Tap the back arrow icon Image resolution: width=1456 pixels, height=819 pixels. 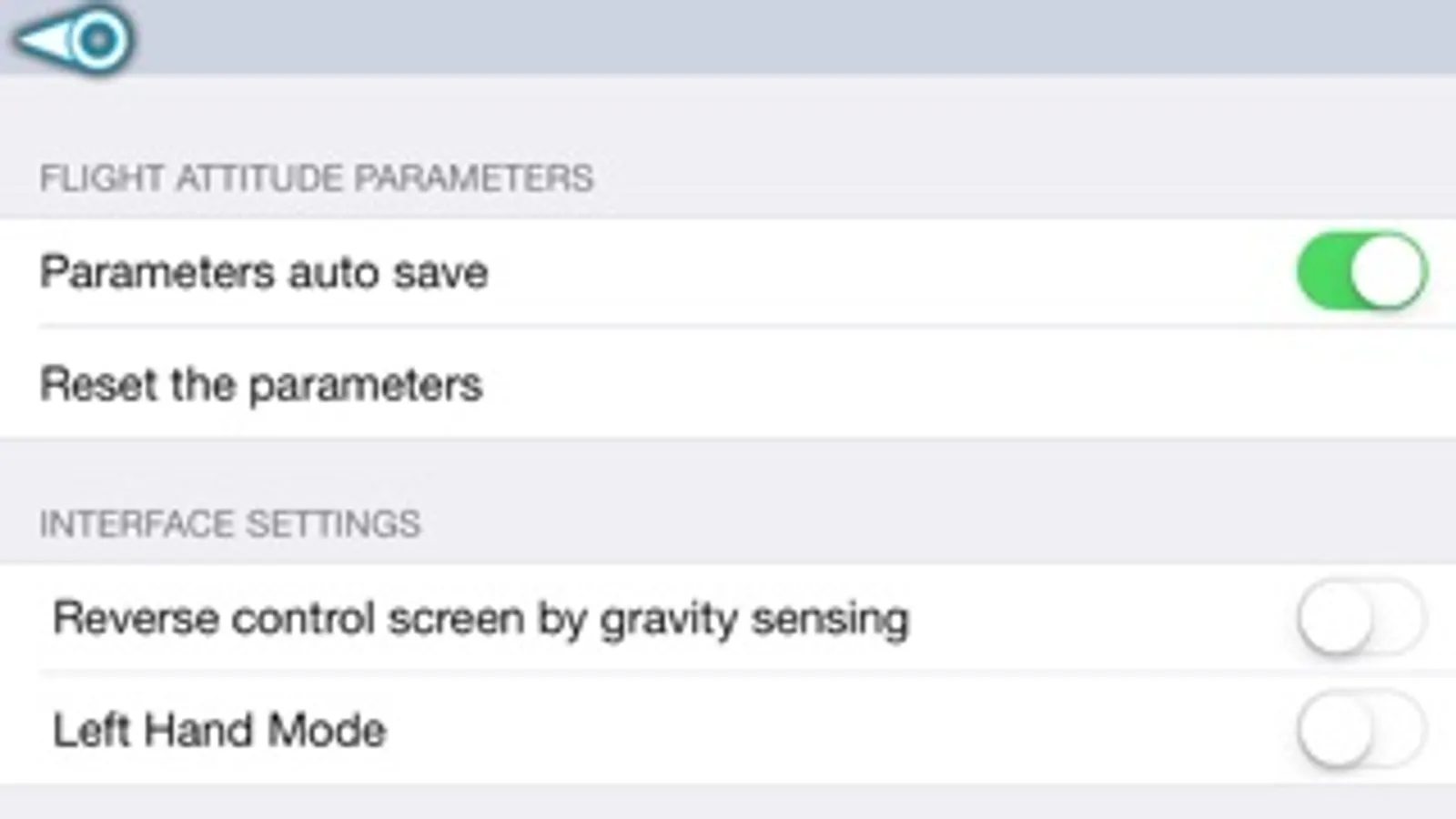[x=71, y=39]
